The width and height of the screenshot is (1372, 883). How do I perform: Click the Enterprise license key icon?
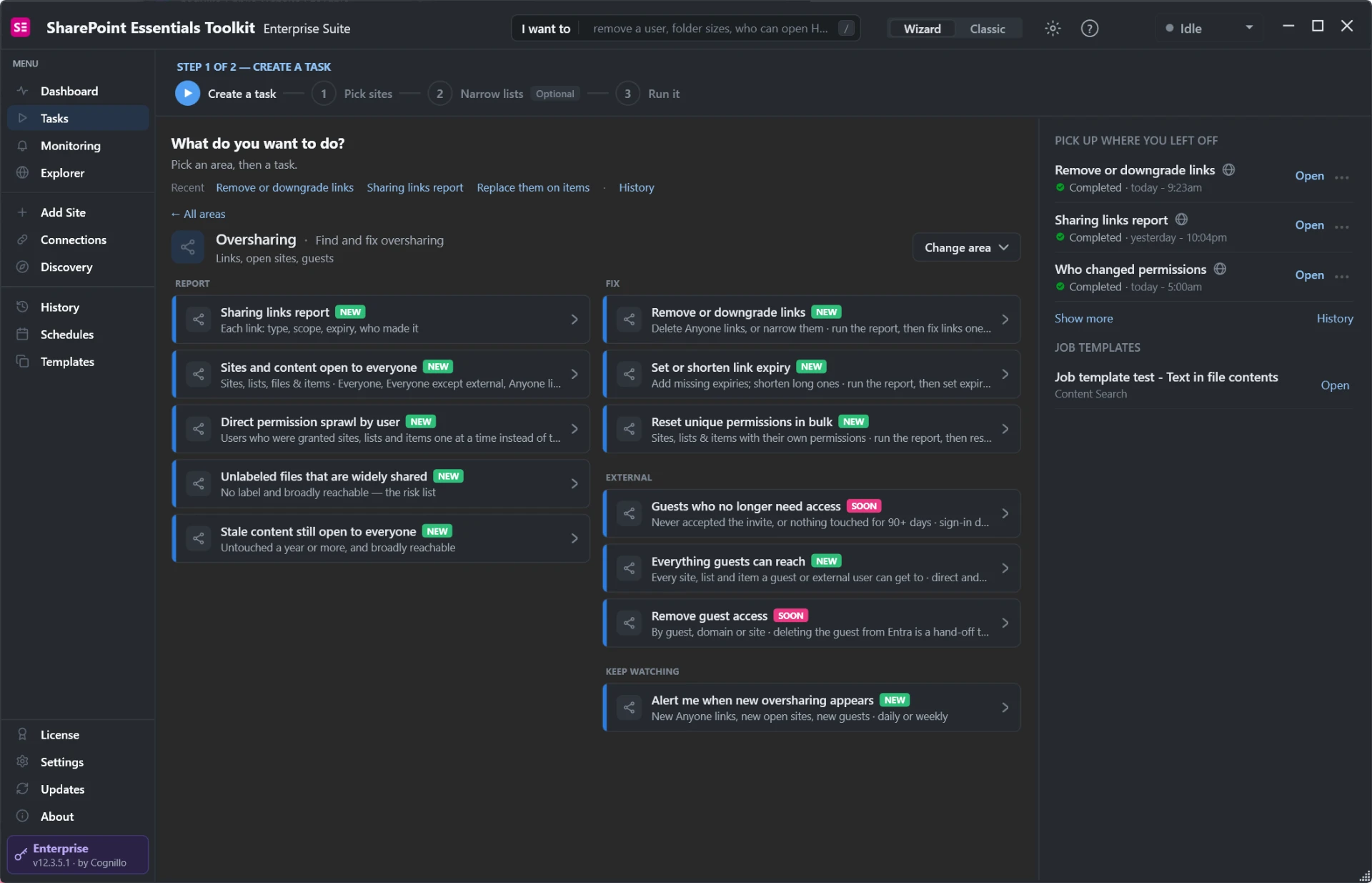pyautogui.click(x=21, y=854)
